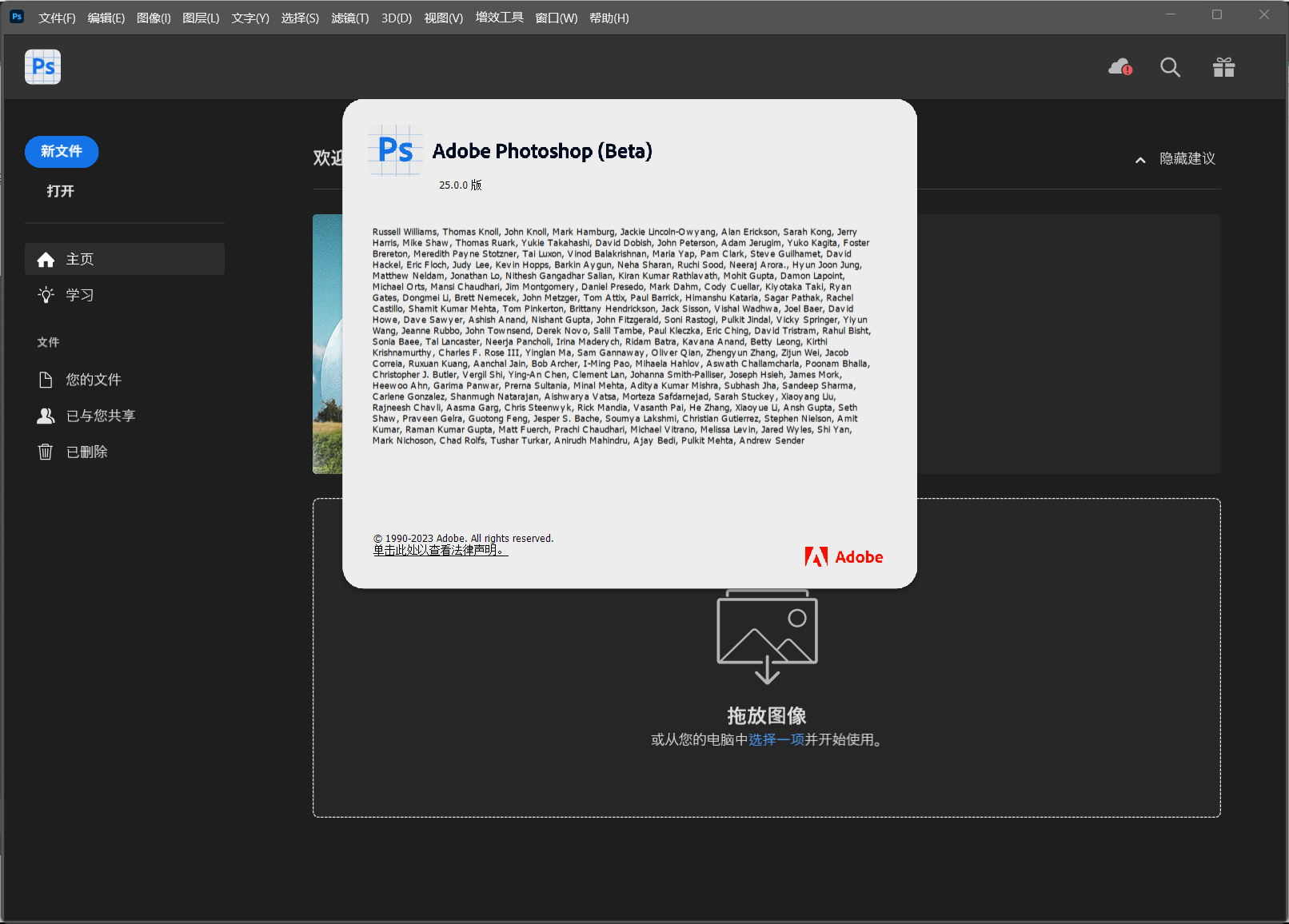
Task: Click the gift icon for what's new
Action: [x=1224, y=67]
